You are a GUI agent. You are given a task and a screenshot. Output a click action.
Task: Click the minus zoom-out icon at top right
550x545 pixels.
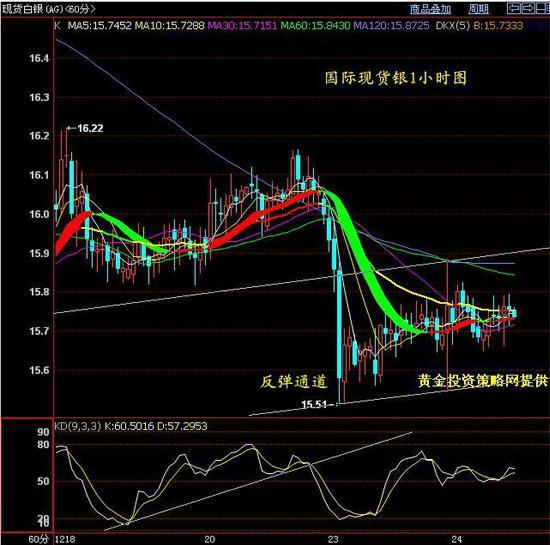pyautogui.click(x=542, y=8)
